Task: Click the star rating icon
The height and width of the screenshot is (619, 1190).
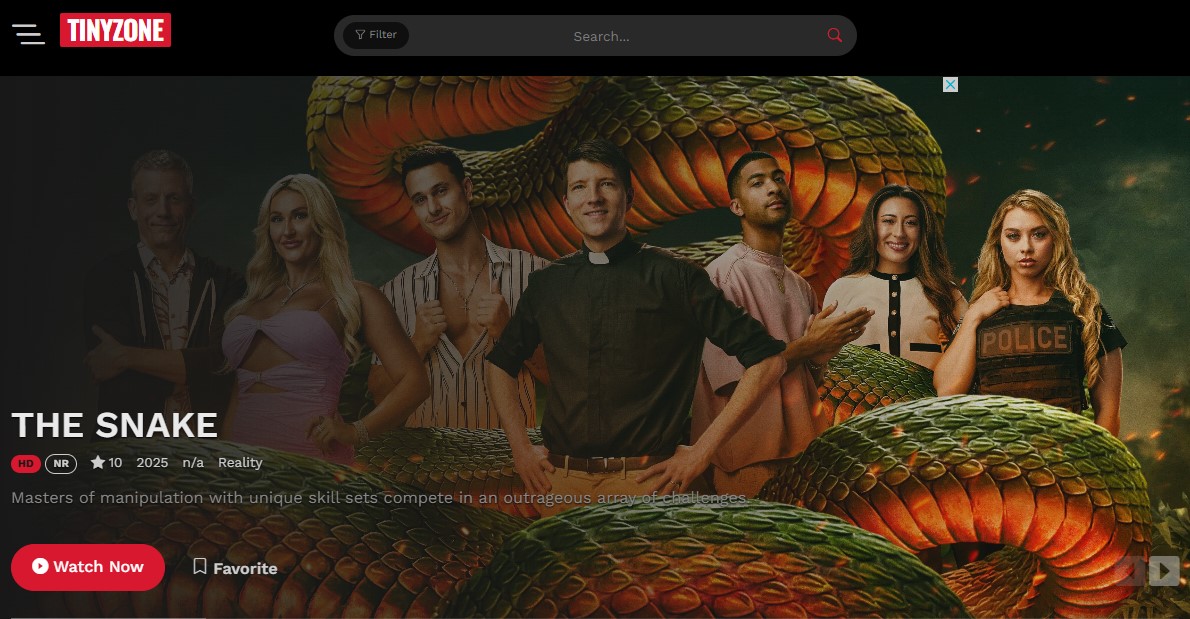Action: click(98, 462)
